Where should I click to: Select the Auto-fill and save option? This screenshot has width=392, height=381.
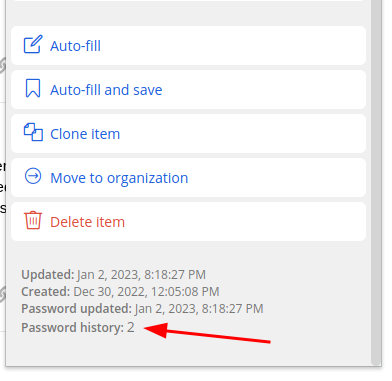(x=188, y=90)
